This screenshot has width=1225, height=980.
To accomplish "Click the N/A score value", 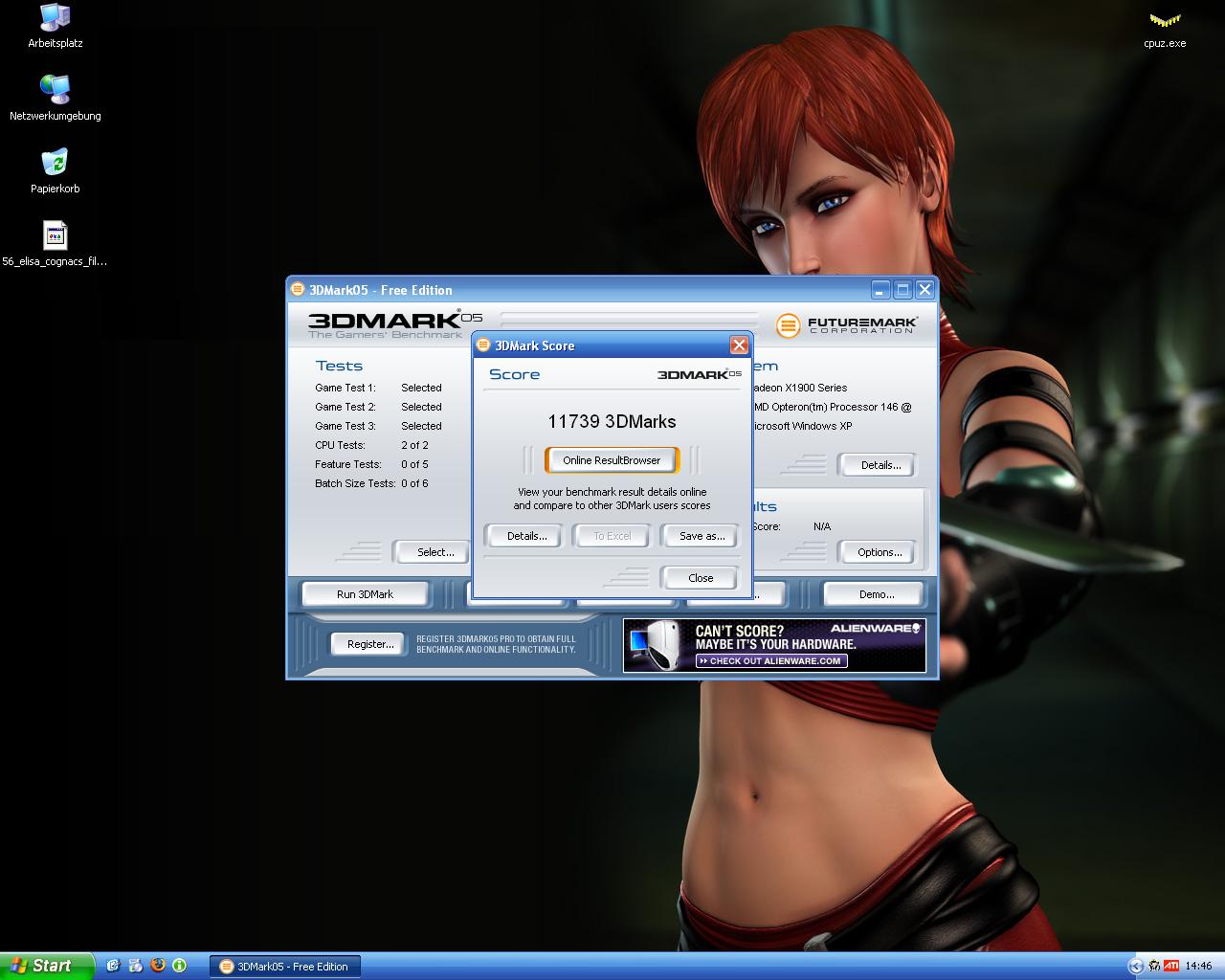I will pos(822,526).
